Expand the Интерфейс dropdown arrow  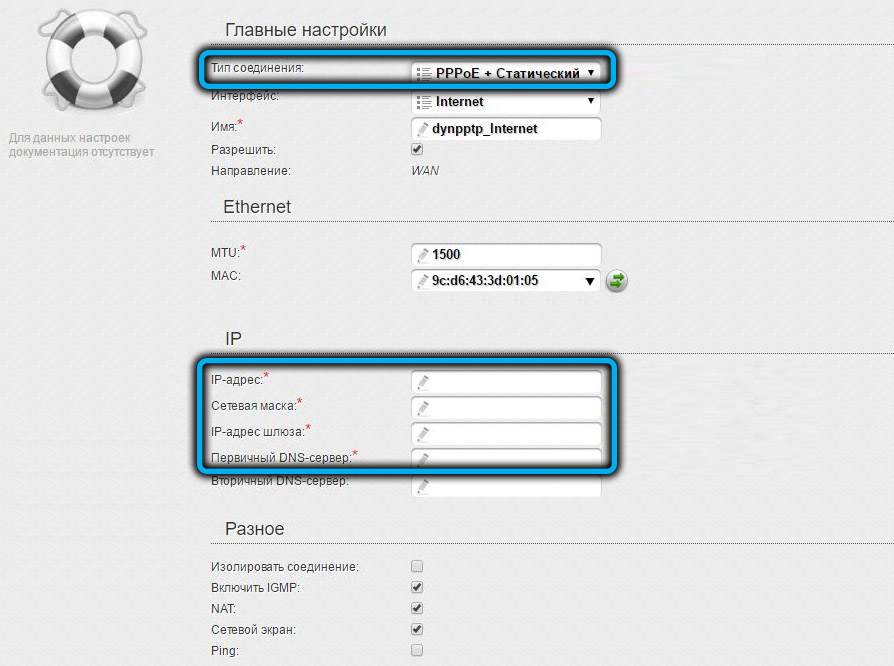pyautogui.click(x=591, y=101)
